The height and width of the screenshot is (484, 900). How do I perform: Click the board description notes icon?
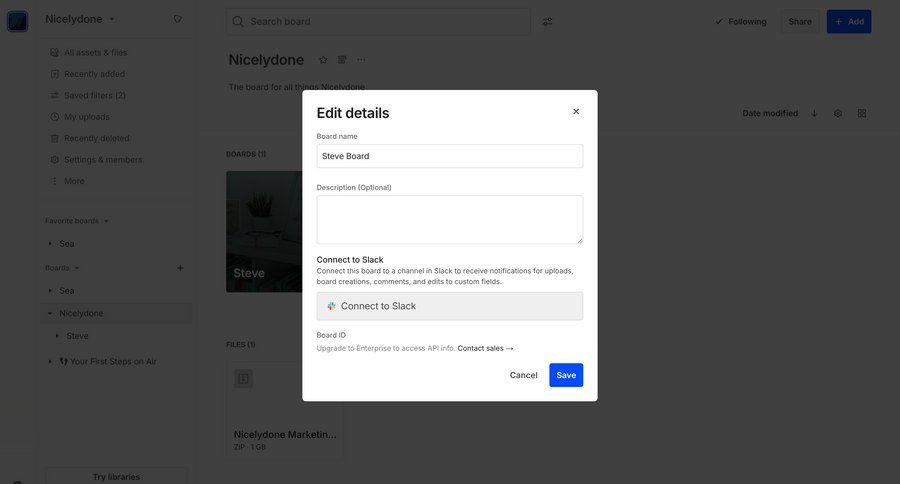point(342,60)
